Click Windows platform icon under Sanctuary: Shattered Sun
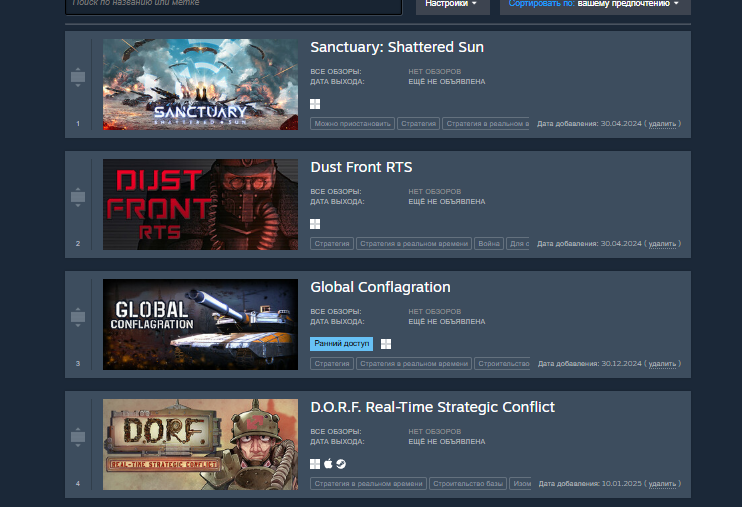 pyautogui.click(x=315, y=104)
